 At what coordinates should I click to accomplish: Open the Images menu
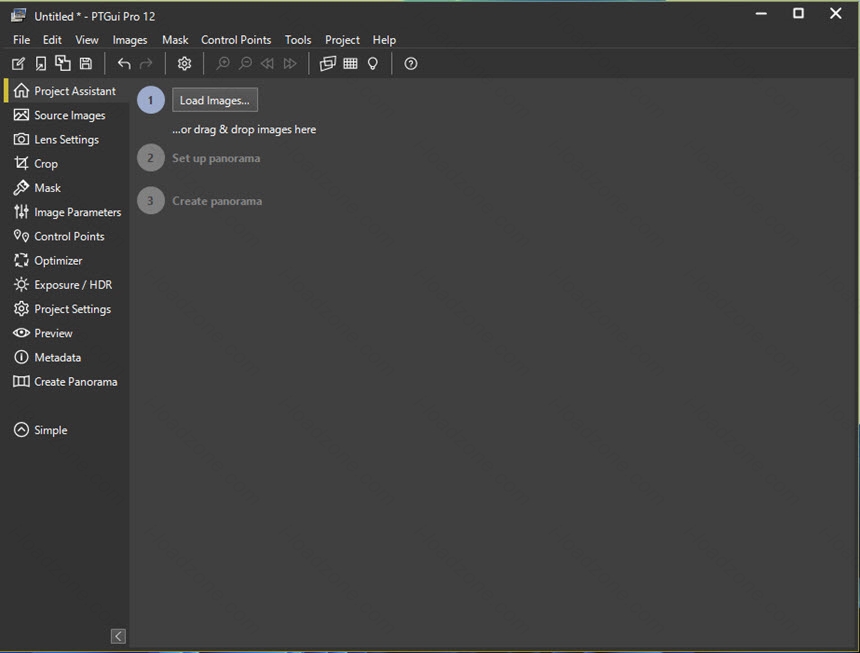coord(130,40)
